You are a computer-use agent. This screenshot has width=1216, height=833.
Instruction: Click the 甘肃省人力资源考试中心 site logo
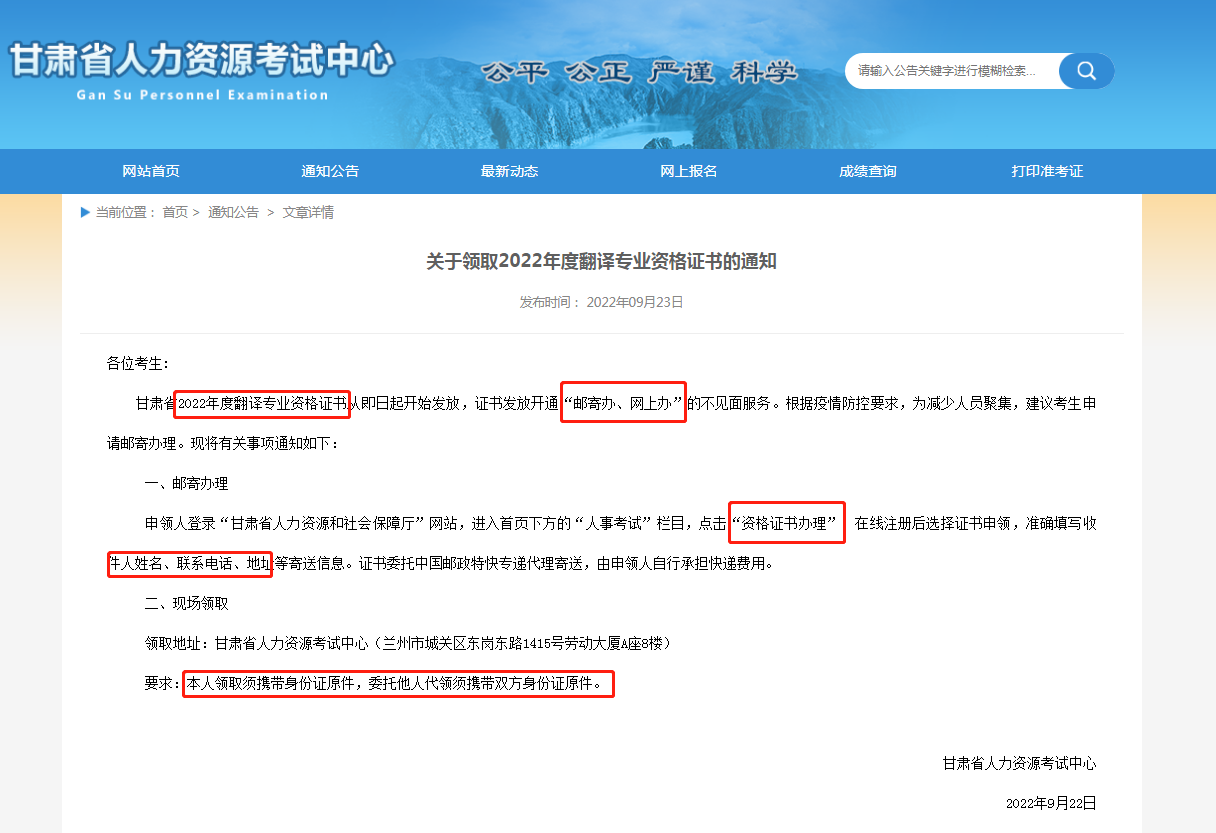pos(201,60)
